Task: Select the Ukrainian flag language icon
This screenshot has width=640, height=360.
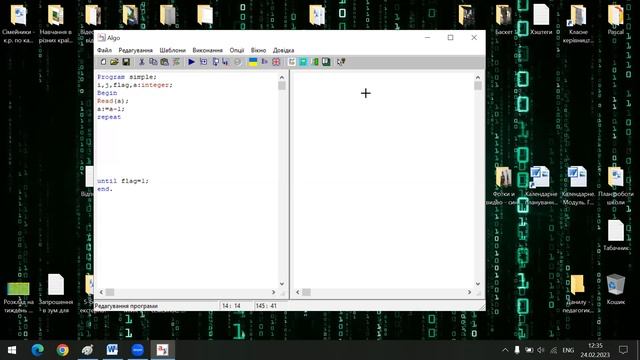Action: pyautogui.click(x=253, y=62)
